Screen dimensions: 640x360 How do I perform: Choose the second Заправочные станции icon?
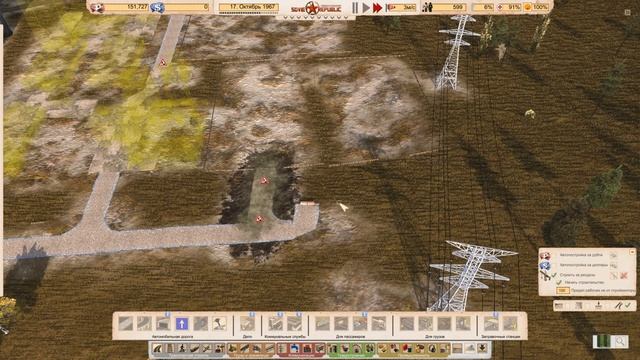[x=510, y=324]
